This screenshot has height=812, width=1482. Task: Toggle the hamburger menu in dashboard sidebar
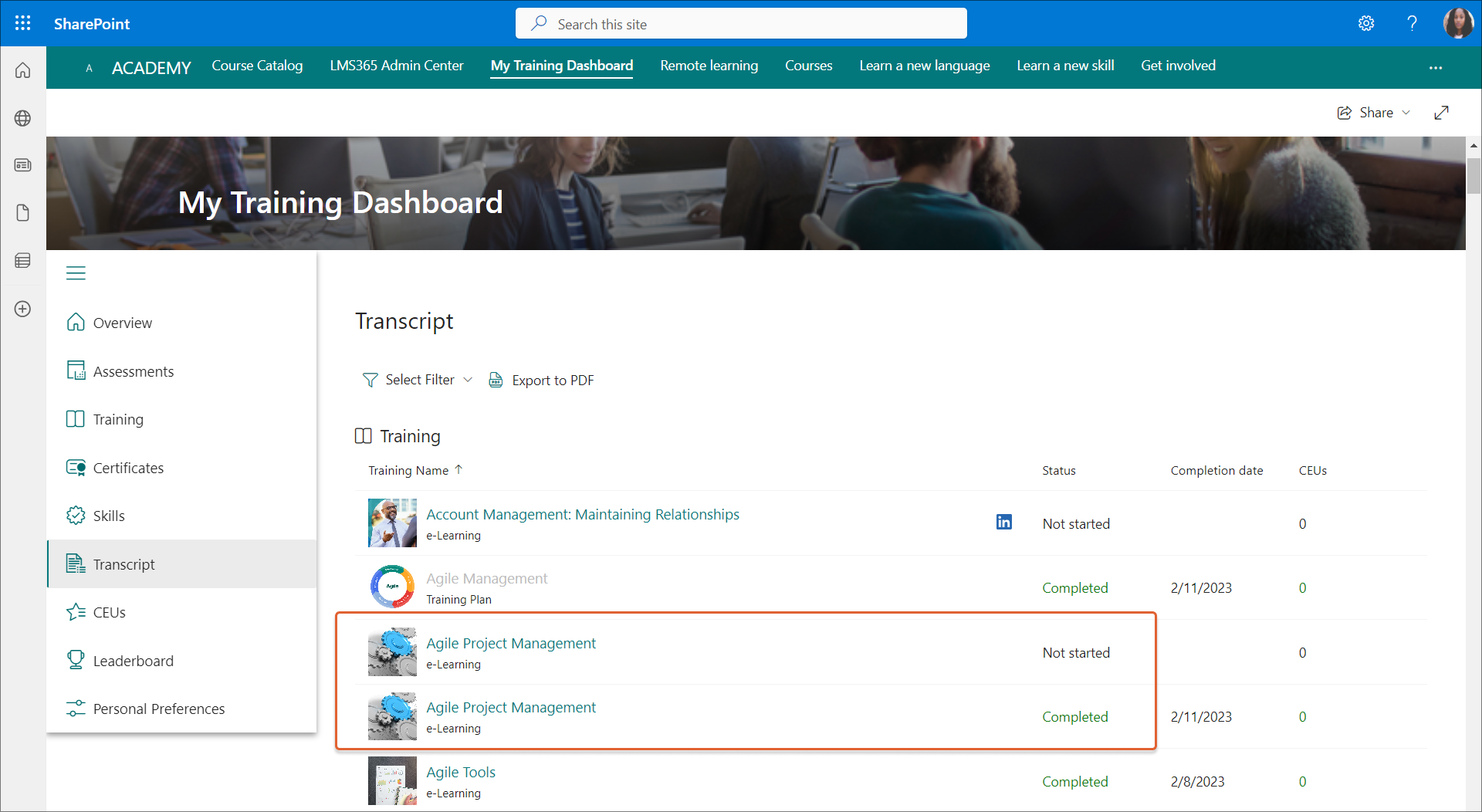point(76,273)
